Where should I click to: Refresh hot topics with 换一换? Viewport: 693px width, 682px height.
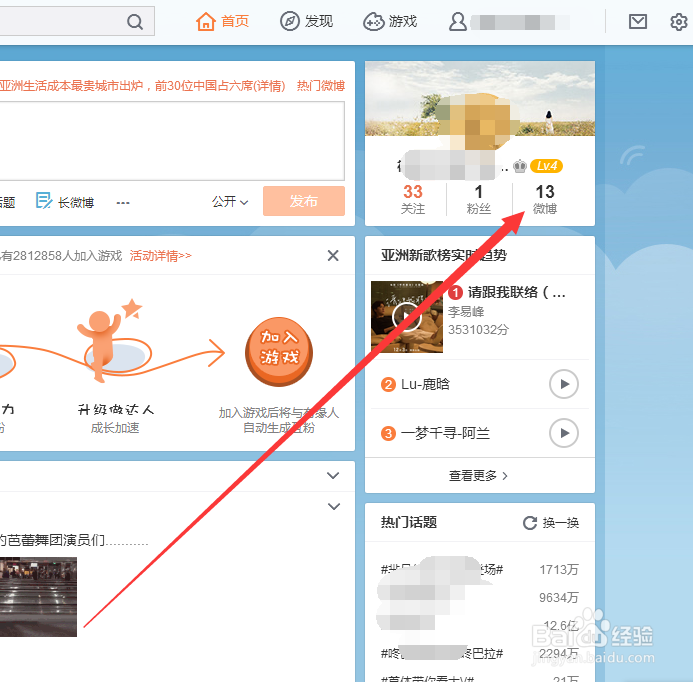[x=551, y=523]
